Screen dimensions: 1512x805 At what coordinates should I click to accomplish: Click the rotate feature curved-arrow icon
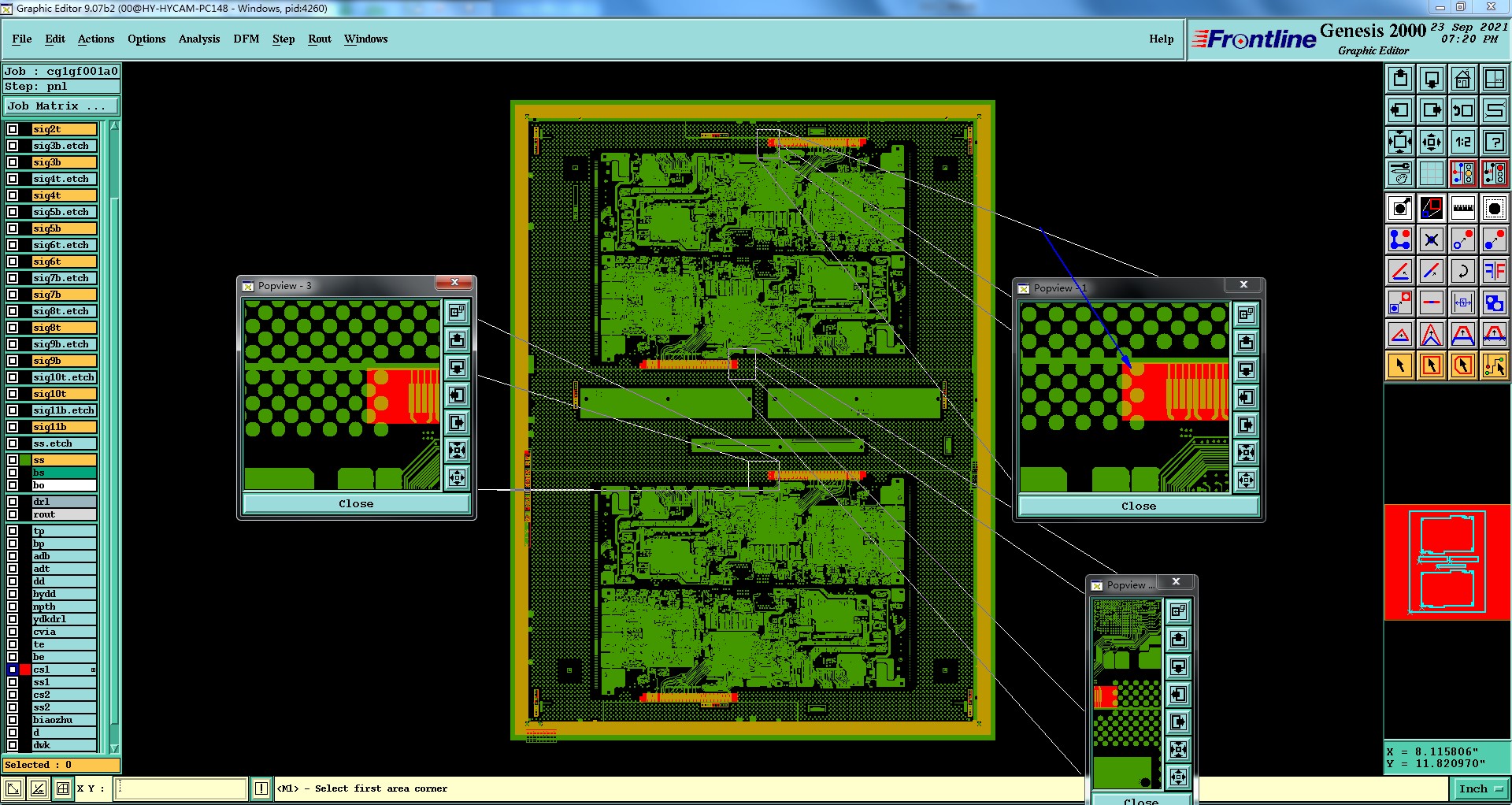(x=1463, y=271)
